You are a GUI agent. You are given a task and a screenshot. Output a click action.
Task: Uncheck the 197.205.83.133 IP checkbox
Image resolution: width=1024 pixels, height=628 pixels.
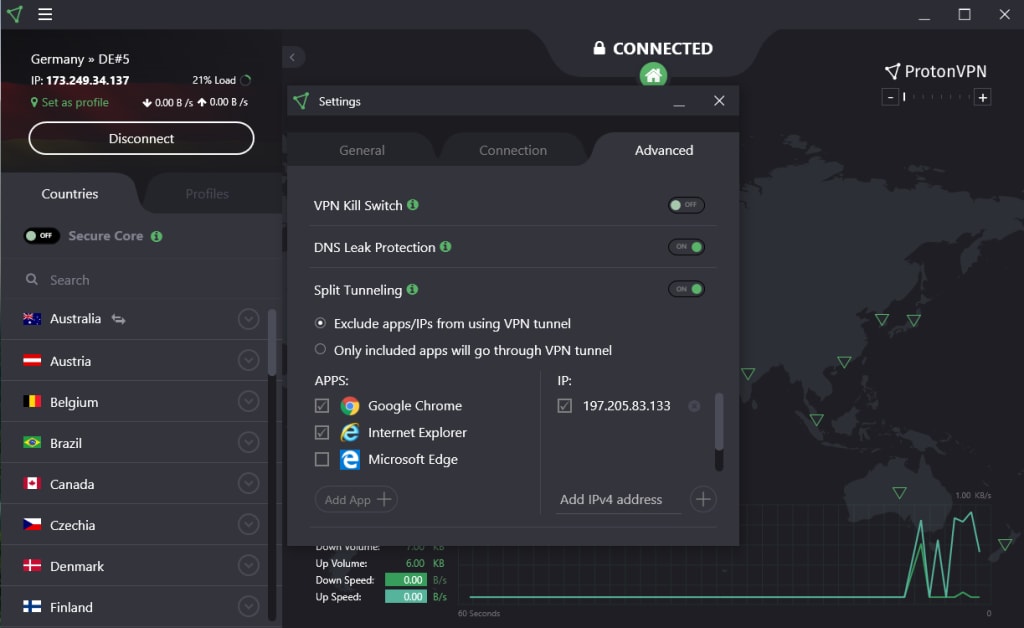point(565,406)
